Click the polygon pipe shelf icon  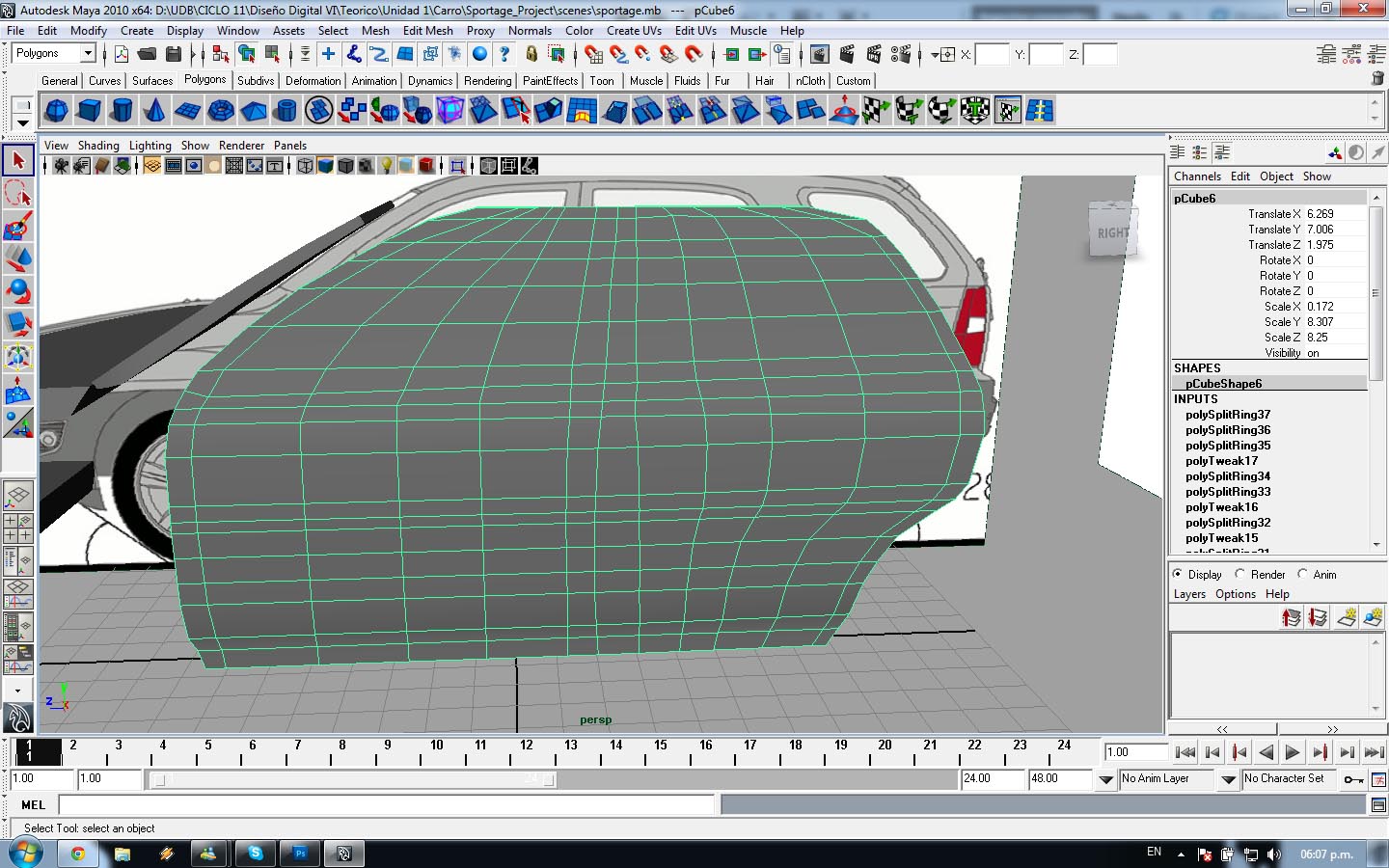286,111
